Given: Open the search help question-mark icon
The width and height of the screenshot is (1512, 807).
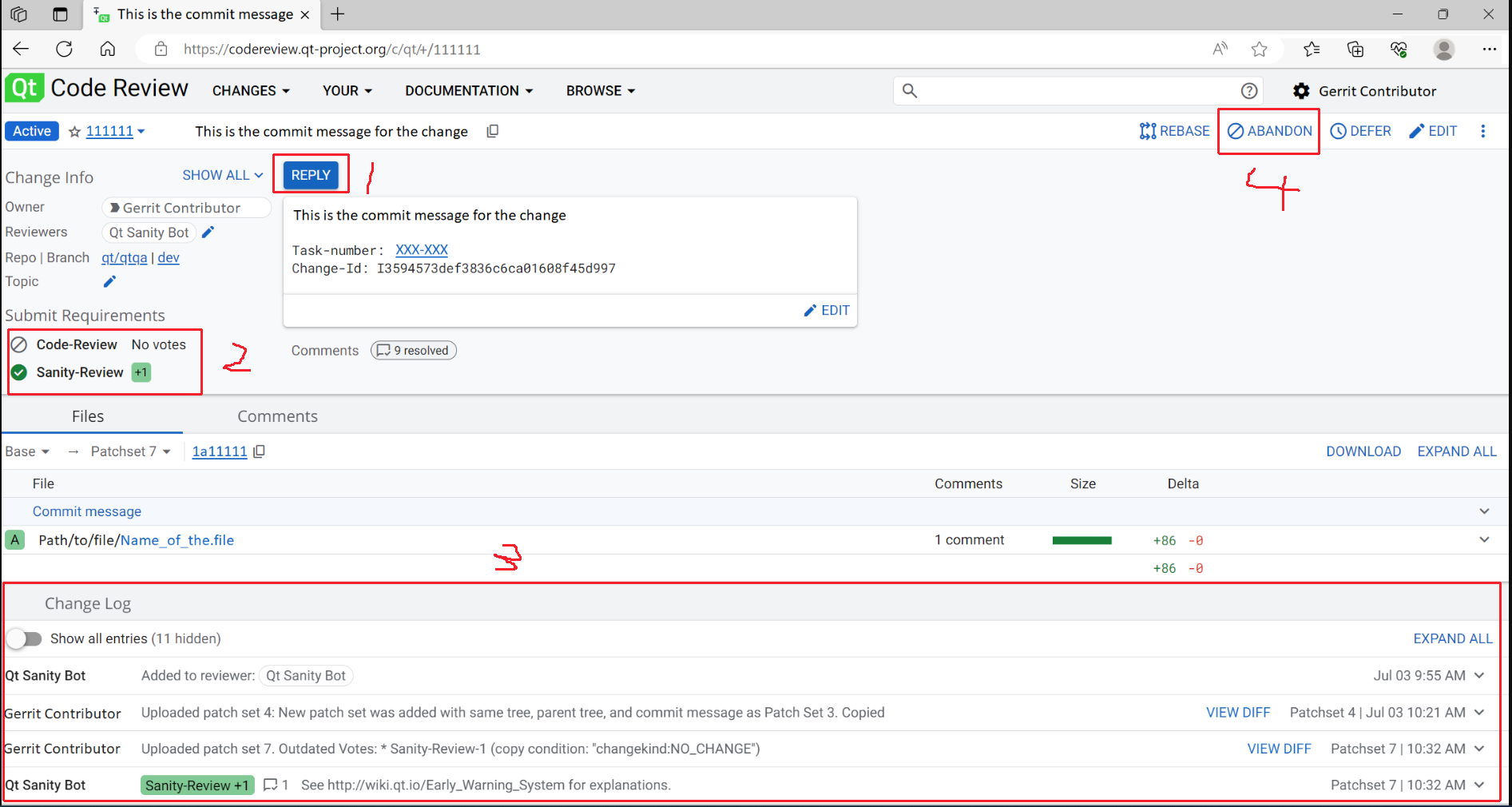Looking at the screenshot, I should coord(1249,91).
